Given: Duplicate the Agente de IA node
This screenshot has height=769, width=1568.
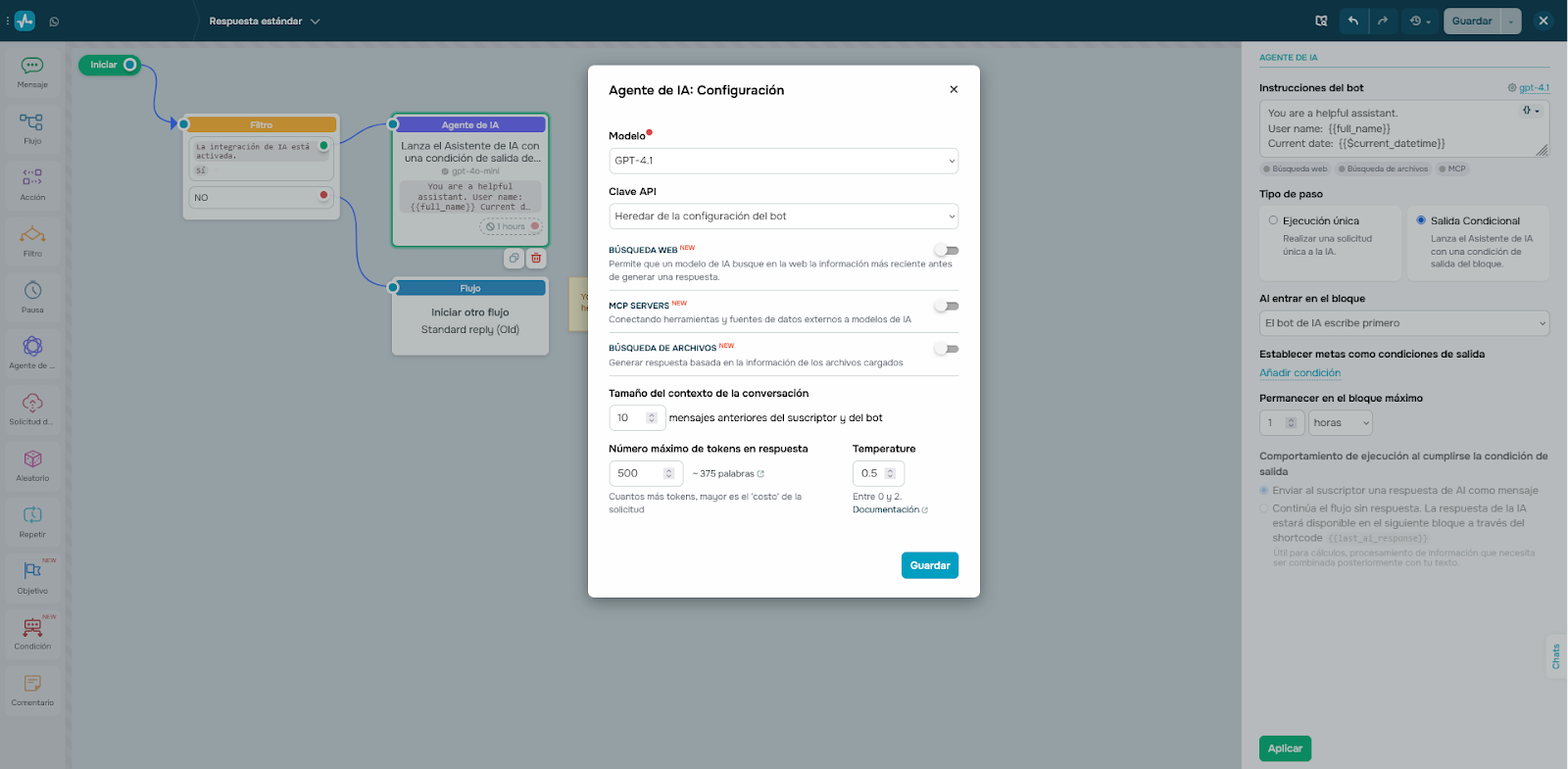Looking at the screenshot, I should pyautogui.click(x=514, y=259).
